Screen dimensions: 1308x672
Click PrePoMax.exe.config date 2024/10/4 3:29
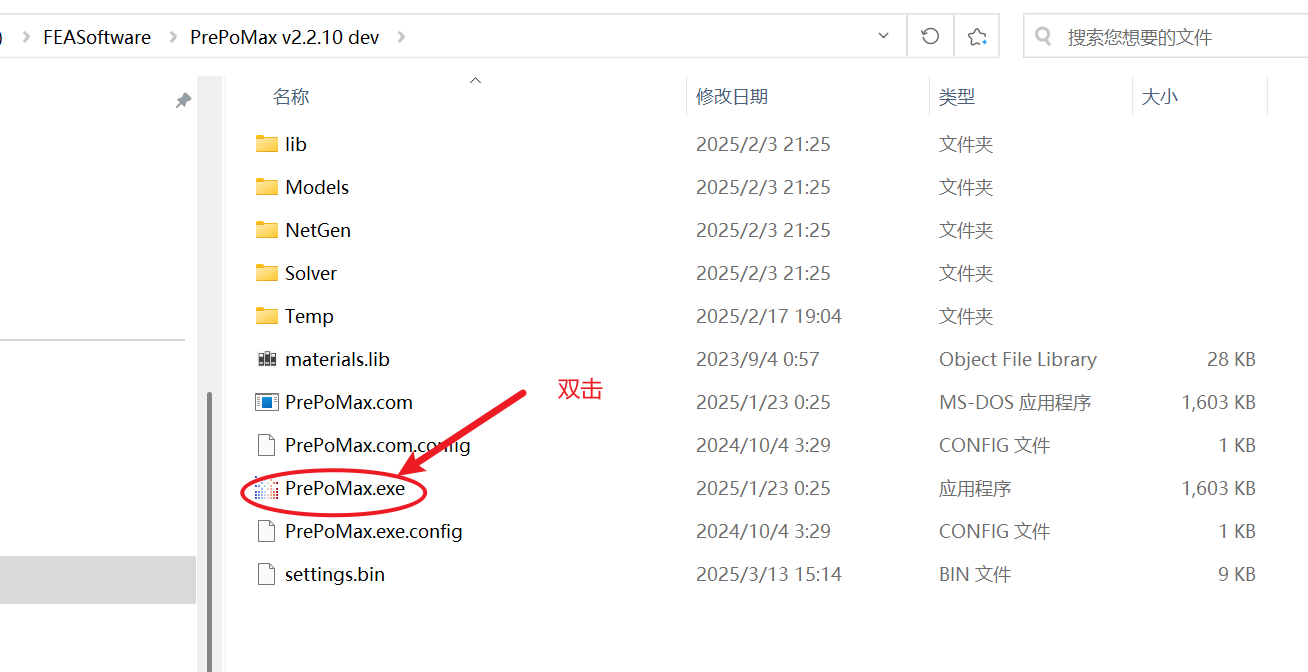763,531
